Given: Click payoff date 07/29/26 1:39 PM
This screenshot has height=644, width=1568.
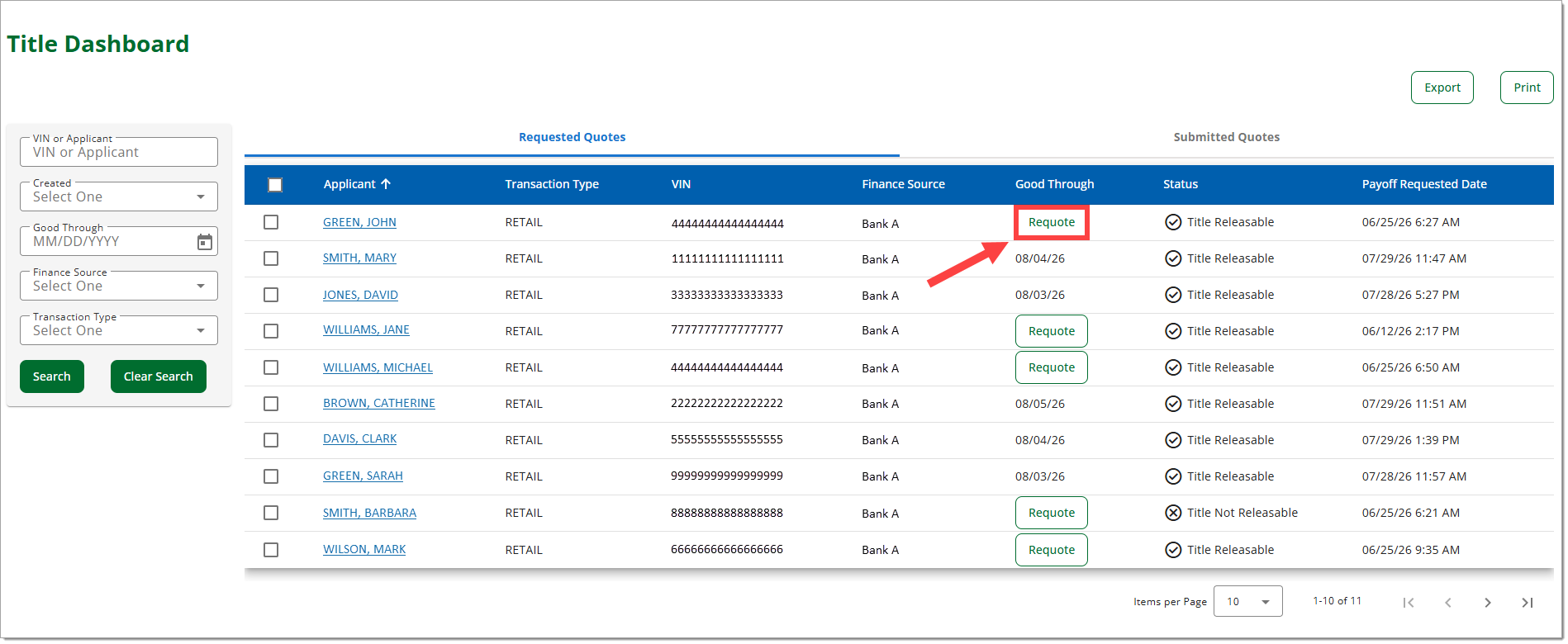Looking at the screenshot, I should pos(1410,440).
